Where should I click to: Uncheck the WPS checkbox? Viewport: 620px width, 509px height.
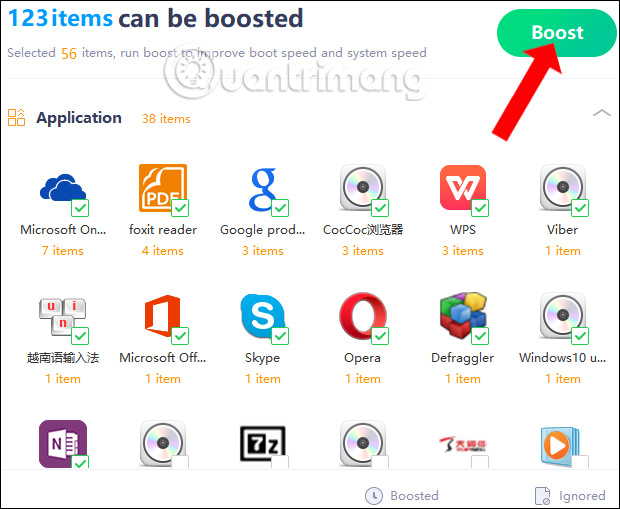(480, 208)
